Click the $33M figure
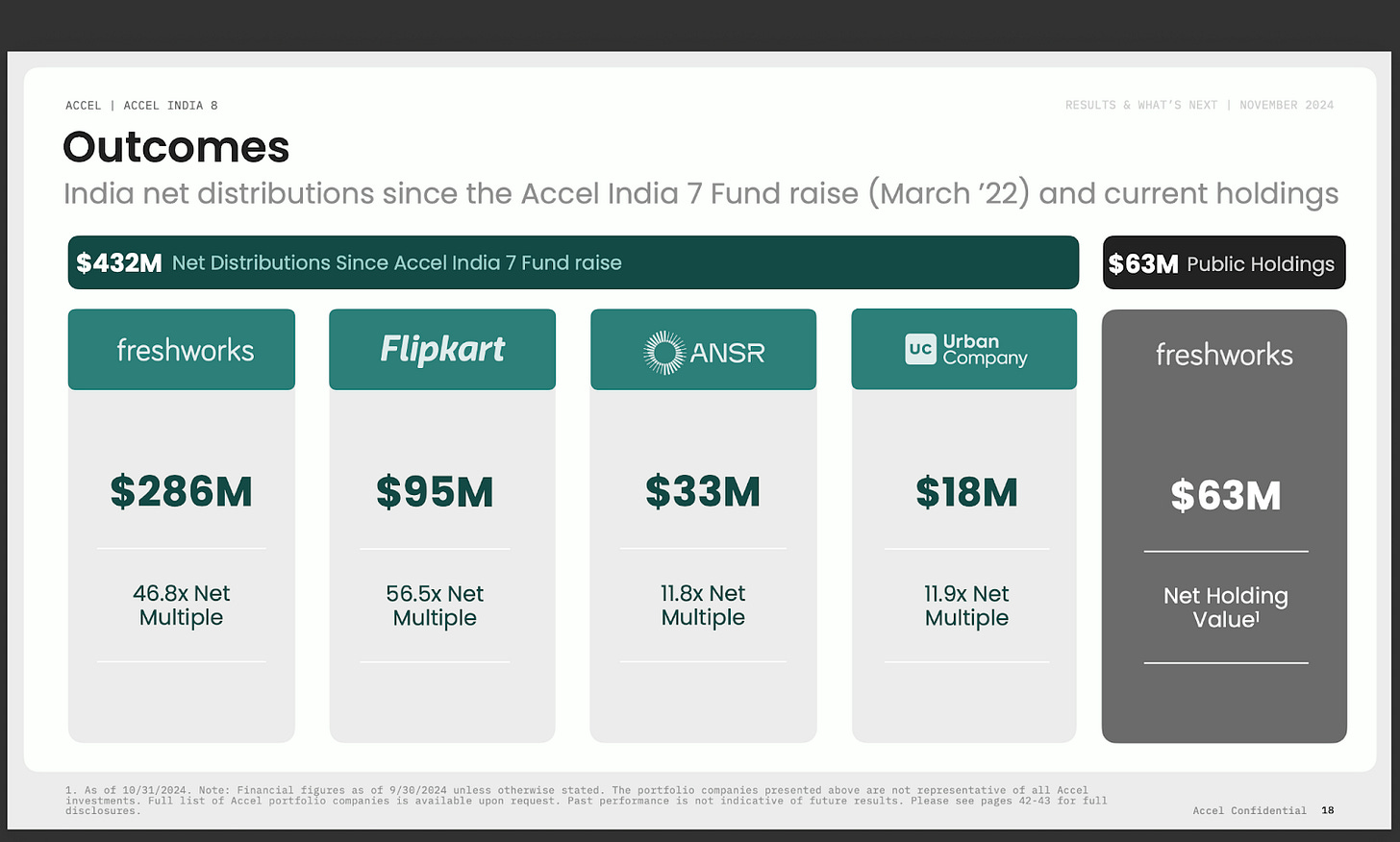Image resolution: width=1400 pixels, height=842 pixels. [703, 491]
